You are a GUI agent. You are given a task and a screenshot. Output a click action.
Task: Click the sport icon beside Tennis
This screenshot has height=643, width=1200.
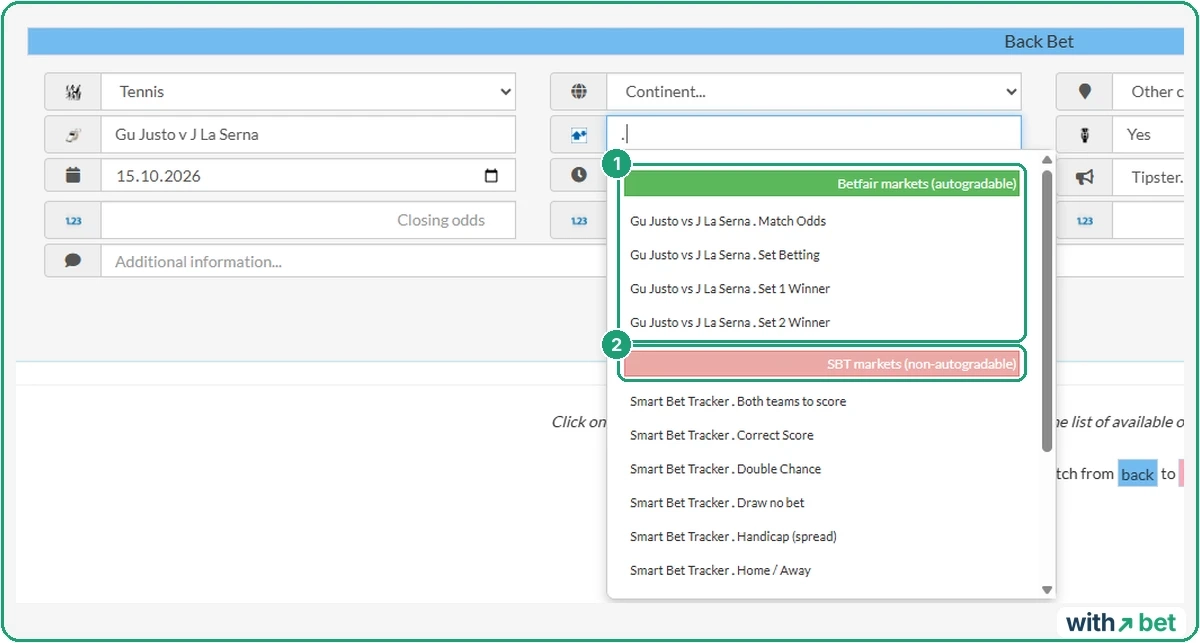(73, 92)
